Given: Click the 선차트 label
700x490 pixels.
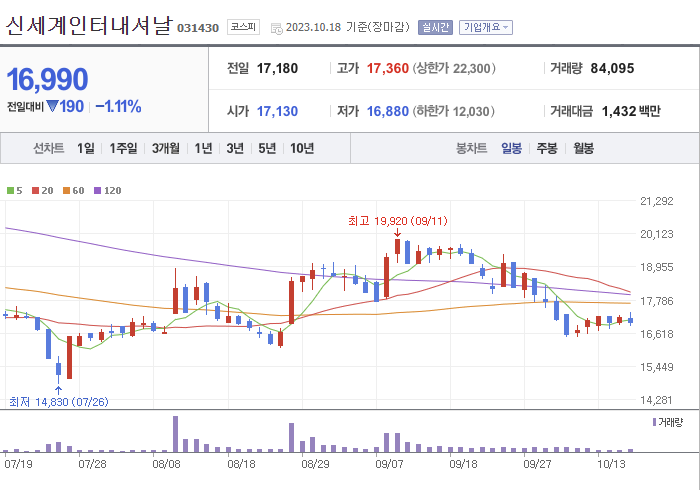Looking at the screenshot, I should tap(49, 148).
